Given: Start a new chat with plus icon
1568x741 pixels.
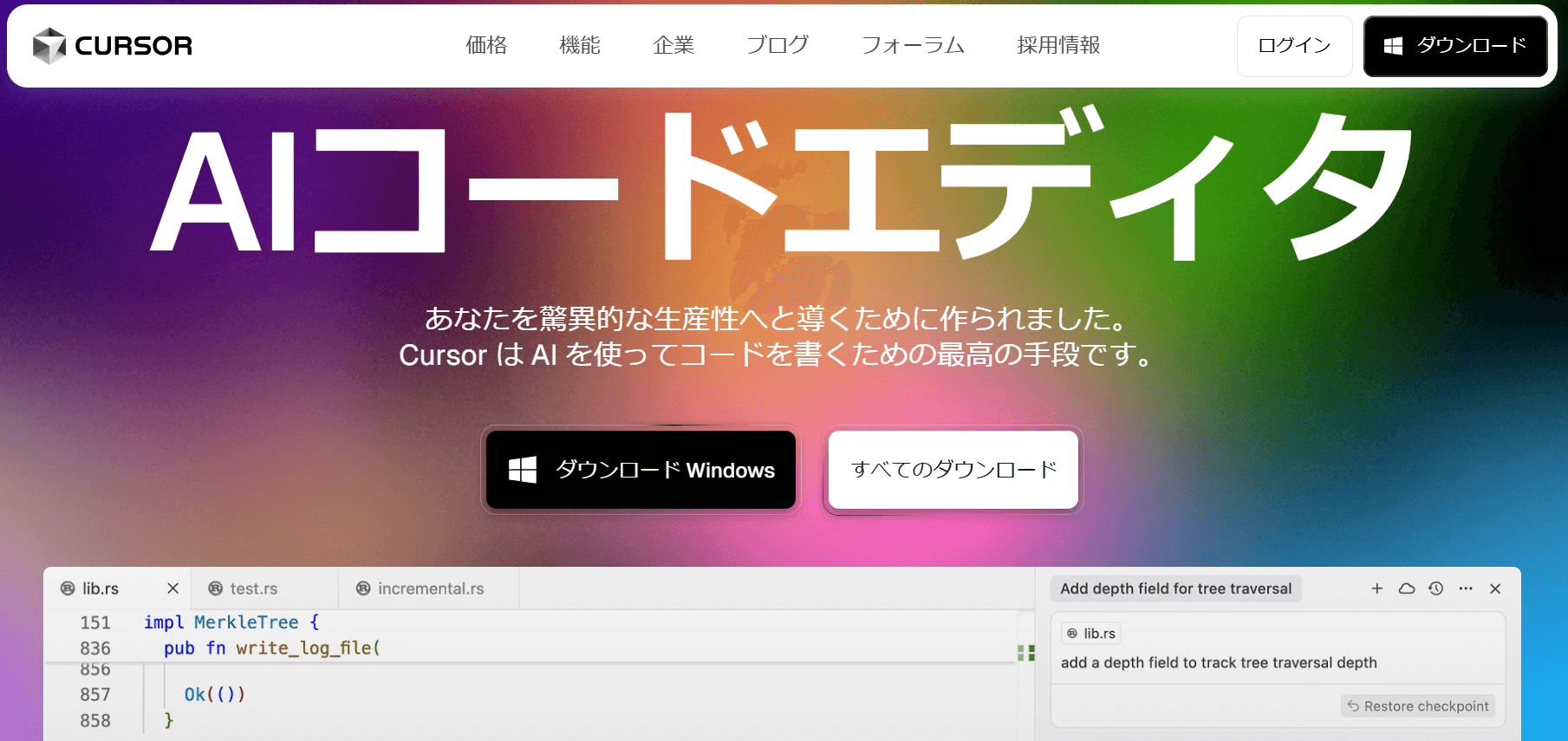Looking at the screenshot, I should (x=1376, y=588).
